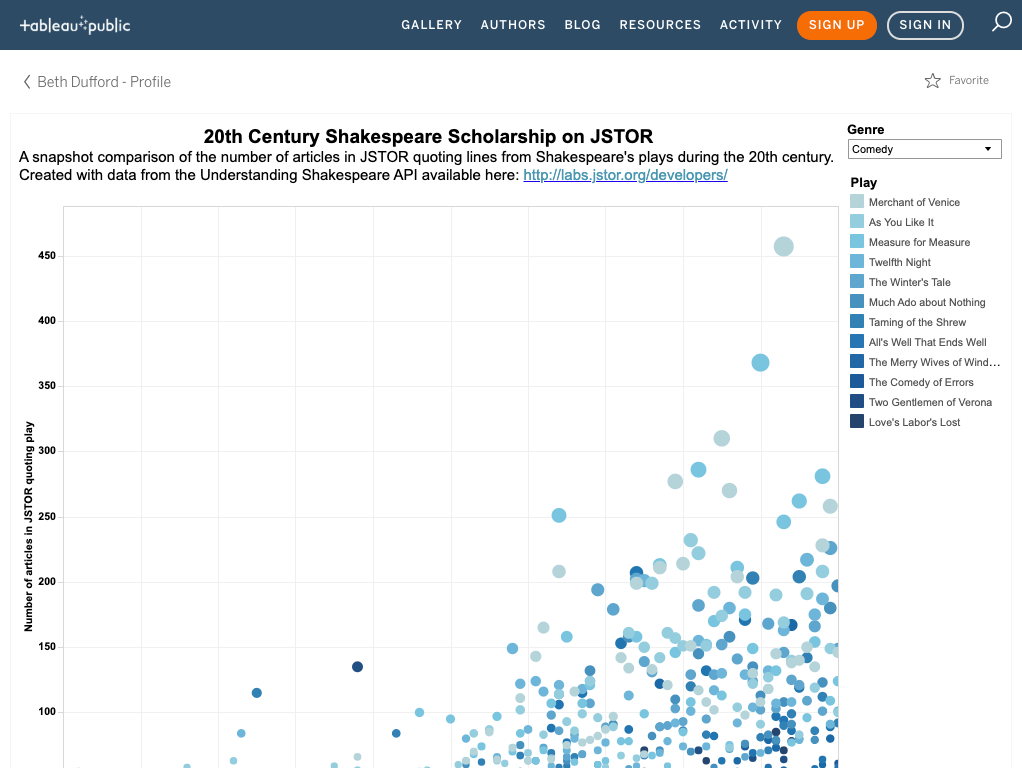Go back using the profile chevron arrow
1022x768 pixels.
[x=27, y=81]
